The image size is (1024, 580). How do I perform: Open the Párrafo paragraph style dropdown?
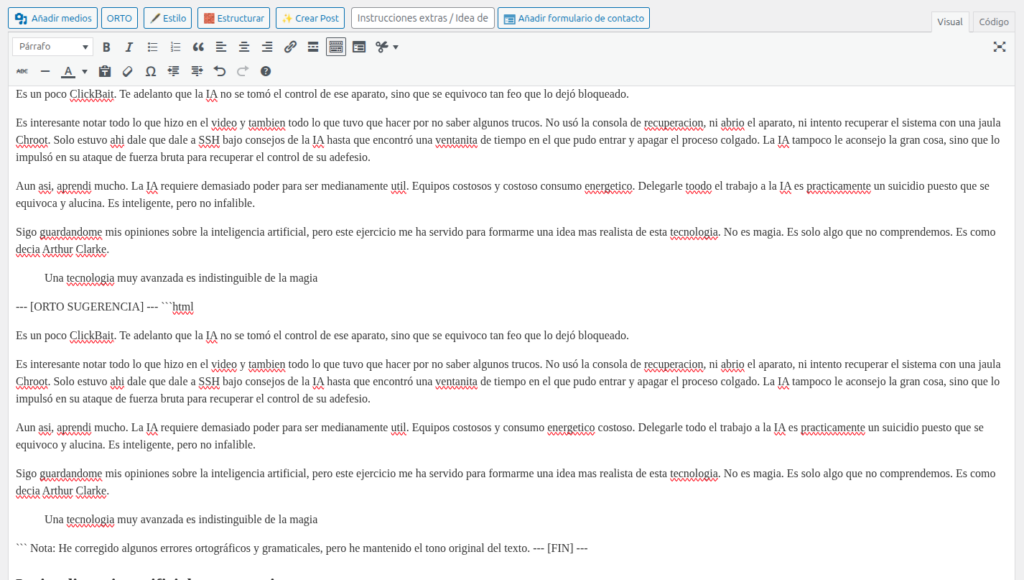50,46
